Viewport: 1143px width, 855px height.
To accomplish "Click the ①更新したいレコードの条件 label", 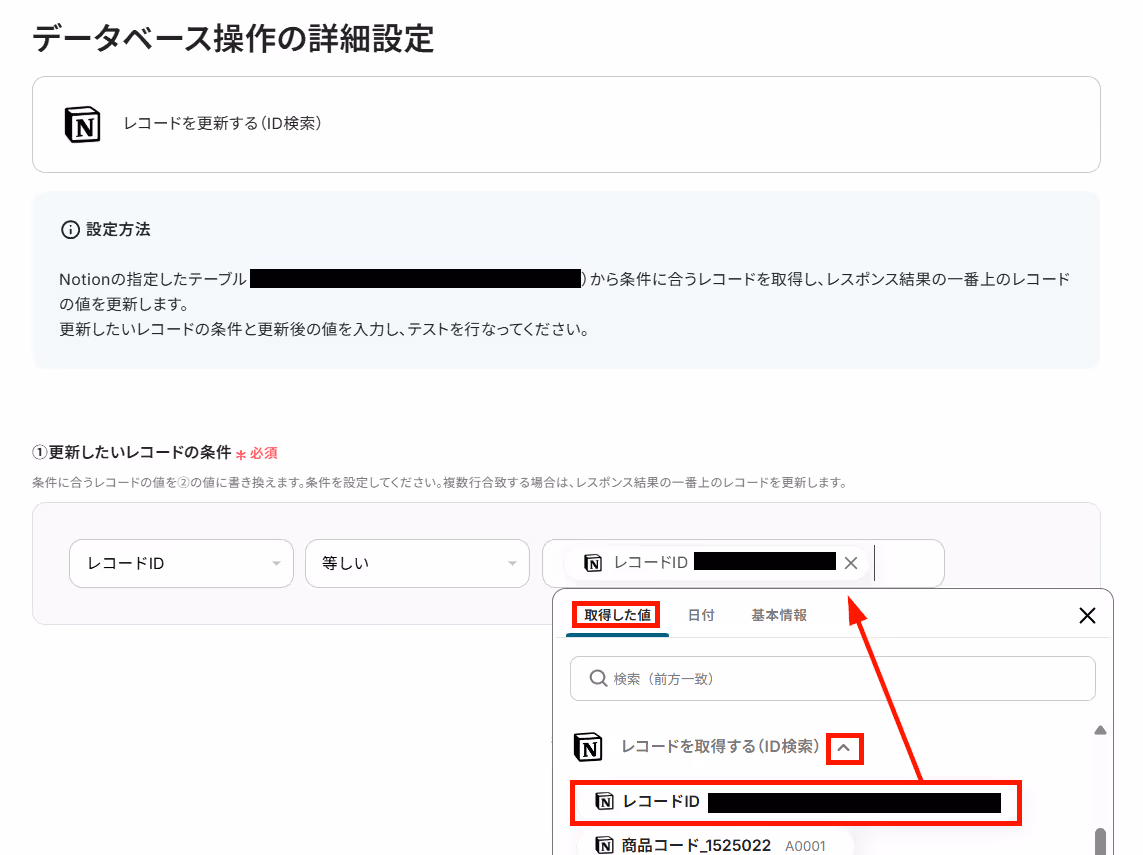I will (132, 453).
